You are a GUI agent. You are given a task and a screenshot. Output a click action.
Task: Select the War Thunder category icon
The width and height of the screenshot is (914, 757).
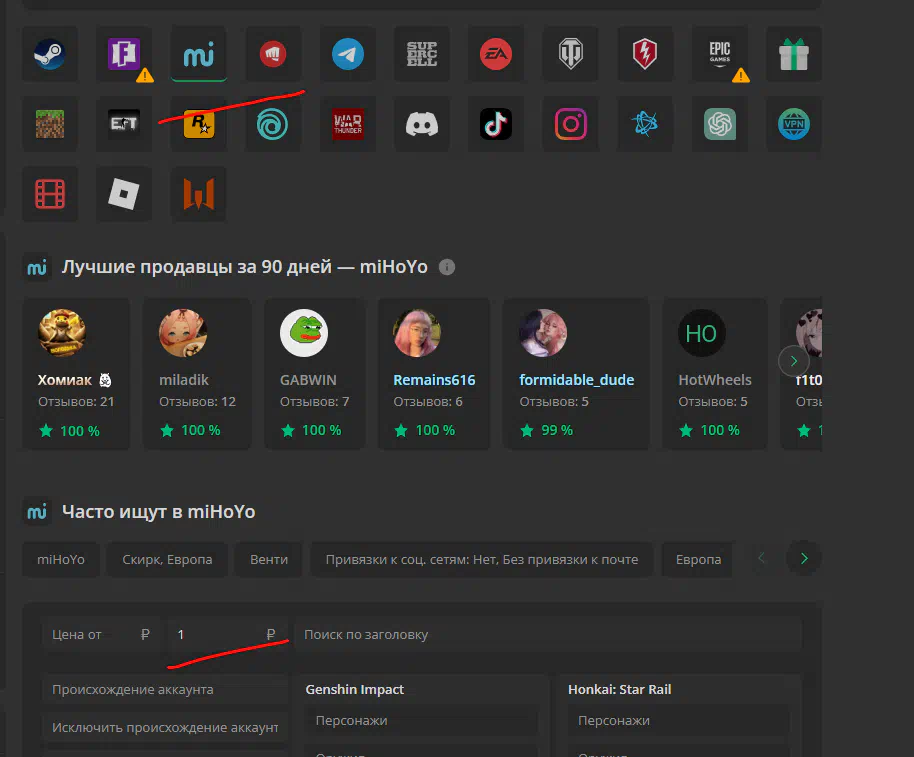tap(347, 124)
